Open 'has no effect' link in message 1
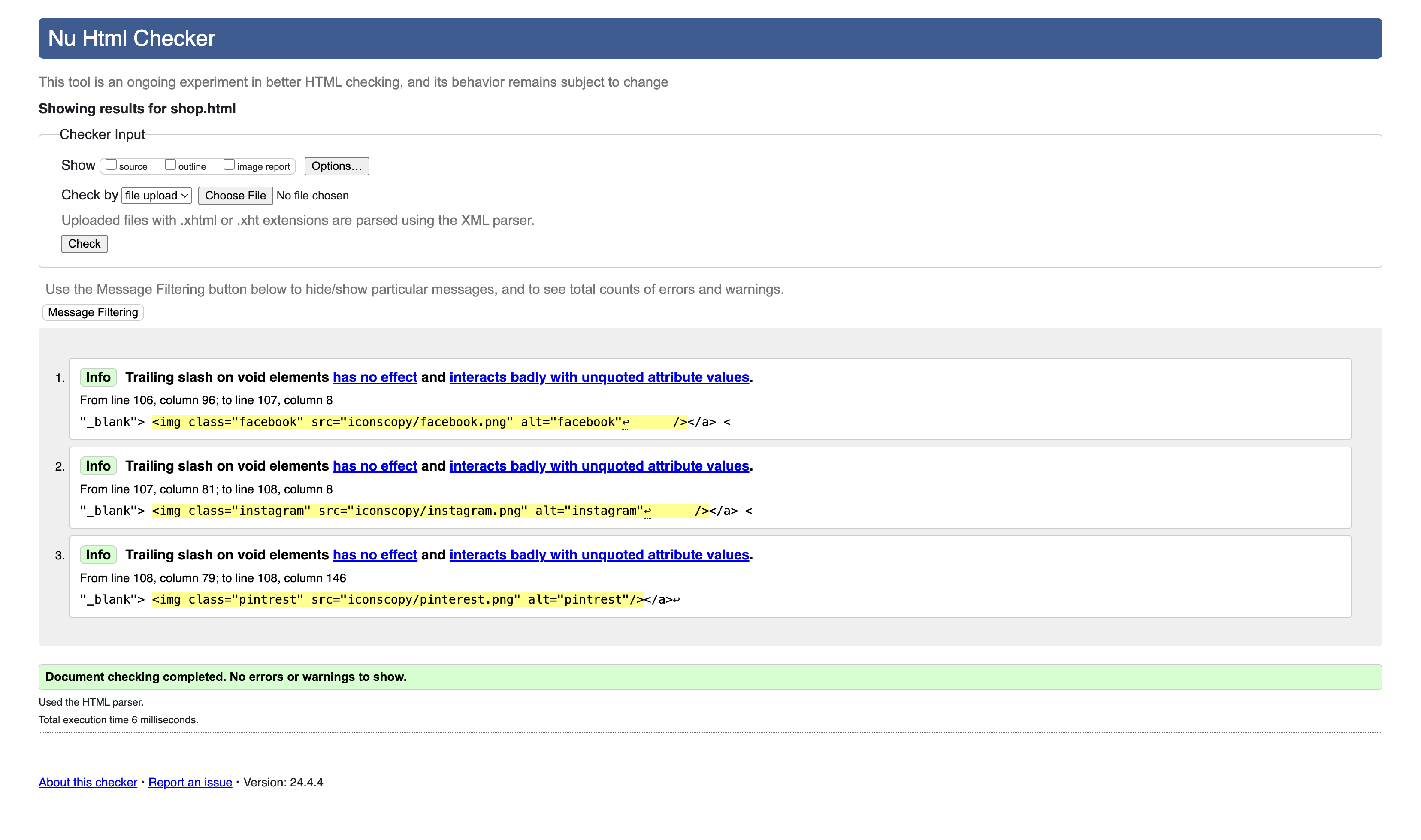1421x840 pixels. click(x=375, y=377)
